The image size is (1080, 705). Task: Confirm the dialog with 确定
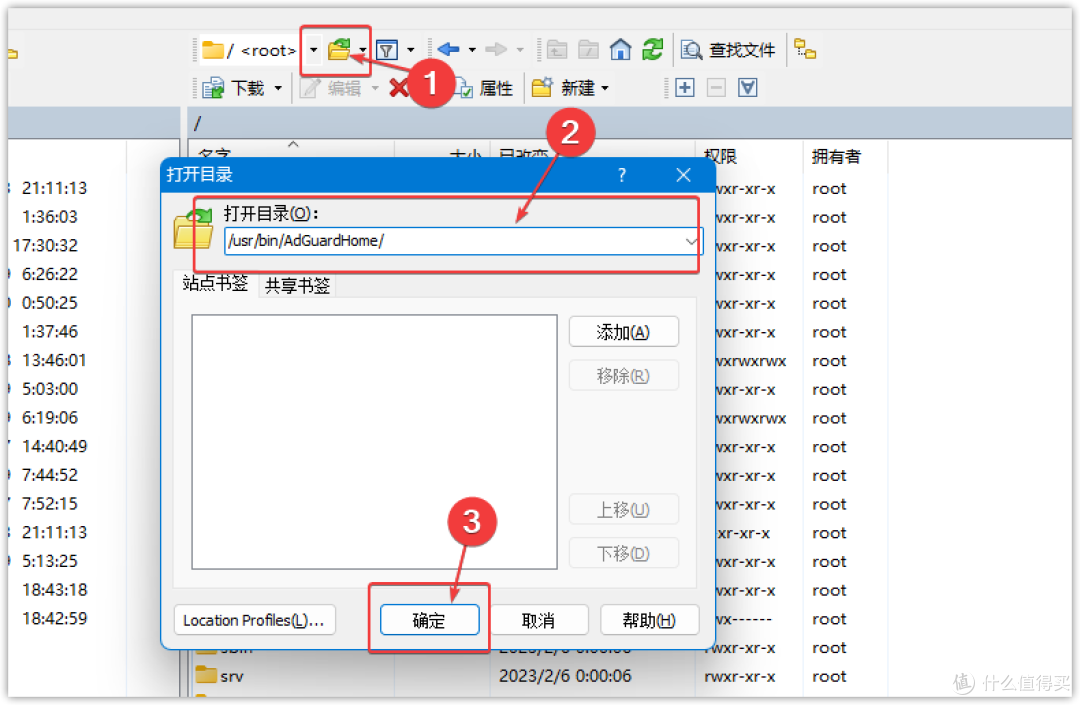pyautogui.click(x=429, y=619)
